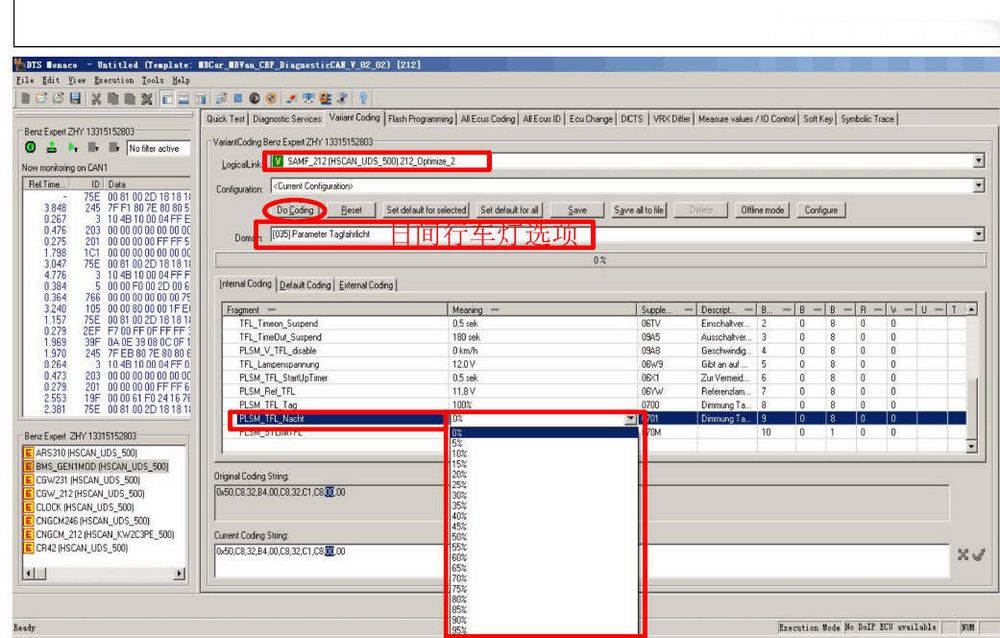The height and width of the screenshot is (638, 1000).
Task: Select the BMS_GEN1MOD ECU entry
Action: pos(102,466)
